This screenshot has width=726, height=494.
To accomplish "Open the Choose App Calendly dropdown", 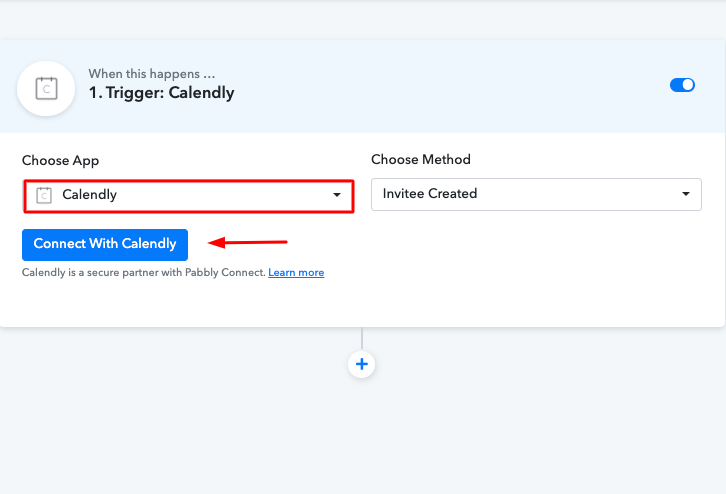I will point(189,196).
